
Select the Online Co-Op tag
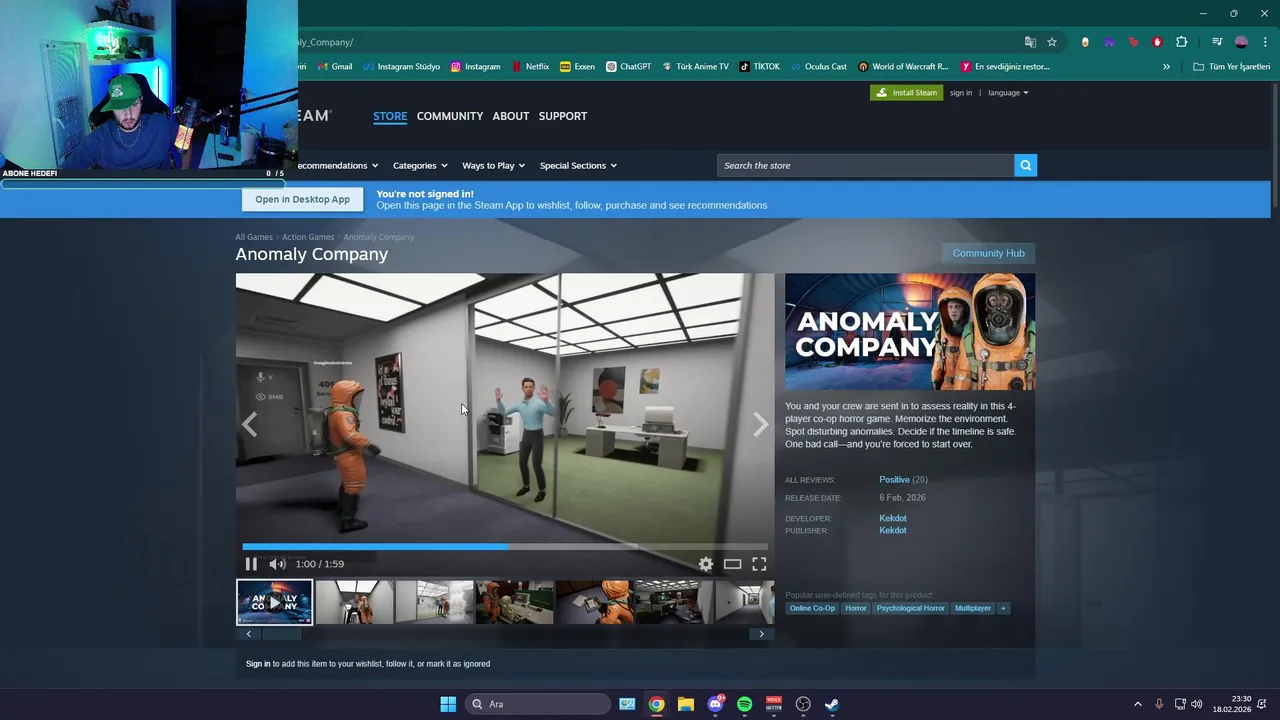(x=812, y=608)
